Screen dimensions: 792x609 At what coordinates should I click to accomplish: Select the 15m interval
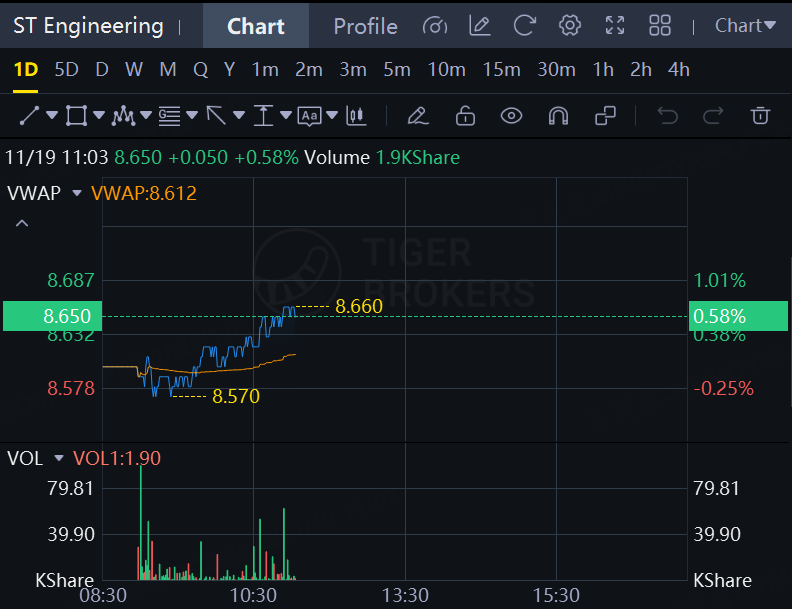[501, 70]
